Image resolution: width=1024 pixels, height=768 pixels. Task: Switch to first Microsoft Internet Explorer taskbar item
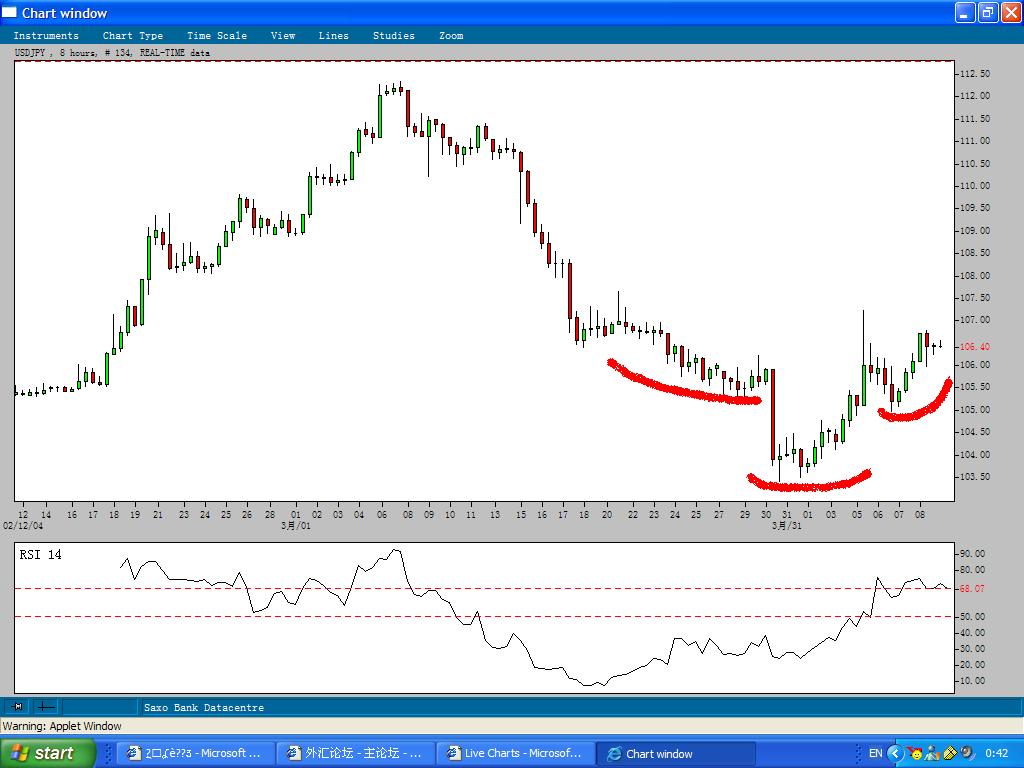(x=194, y=754)
